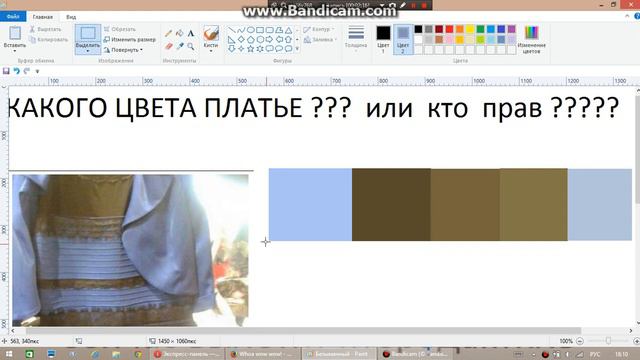Expand the Paste (Вставить) dropdown arrow
Screen dimensions: 640x360
pos(15,51)
